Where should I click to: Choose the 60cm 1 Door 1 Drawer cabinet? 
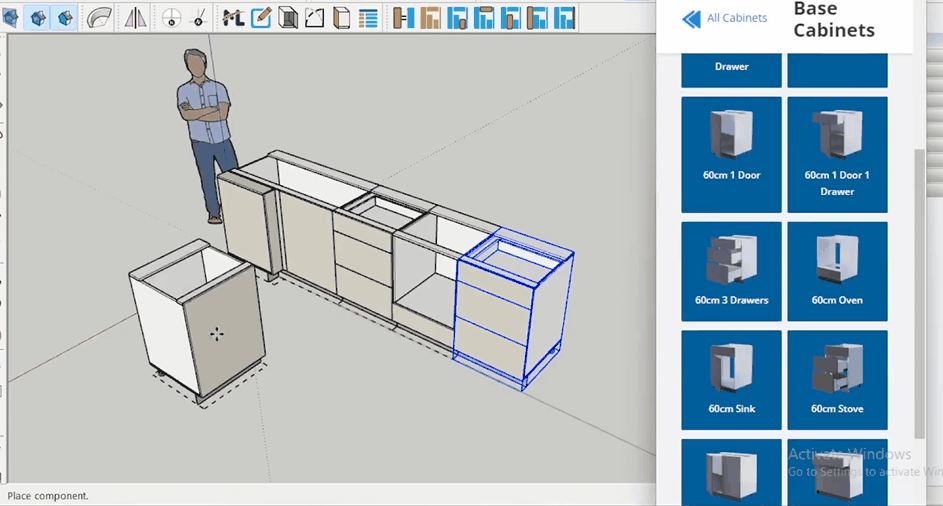pos(837,154)
